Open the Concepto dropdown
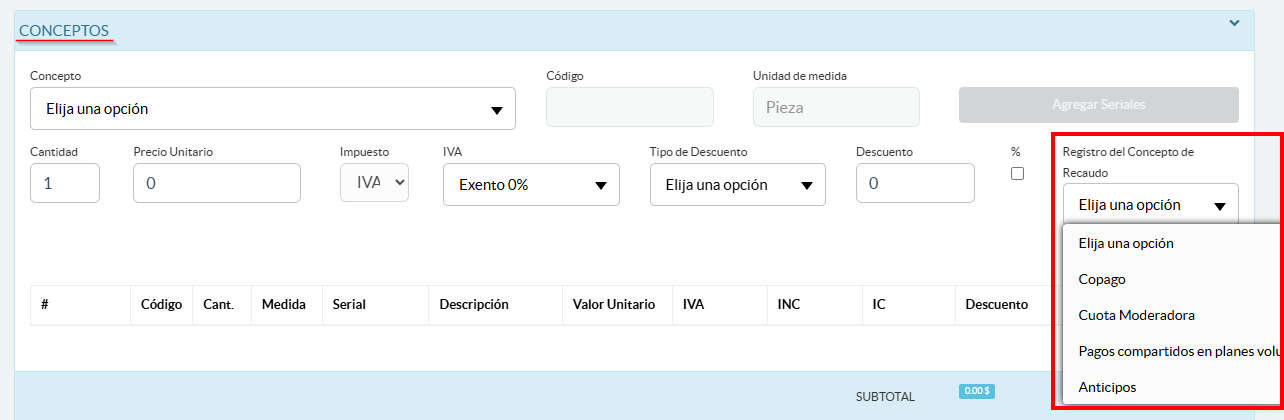This screenshot has width=1284, height=420. (x=272, y=109)
